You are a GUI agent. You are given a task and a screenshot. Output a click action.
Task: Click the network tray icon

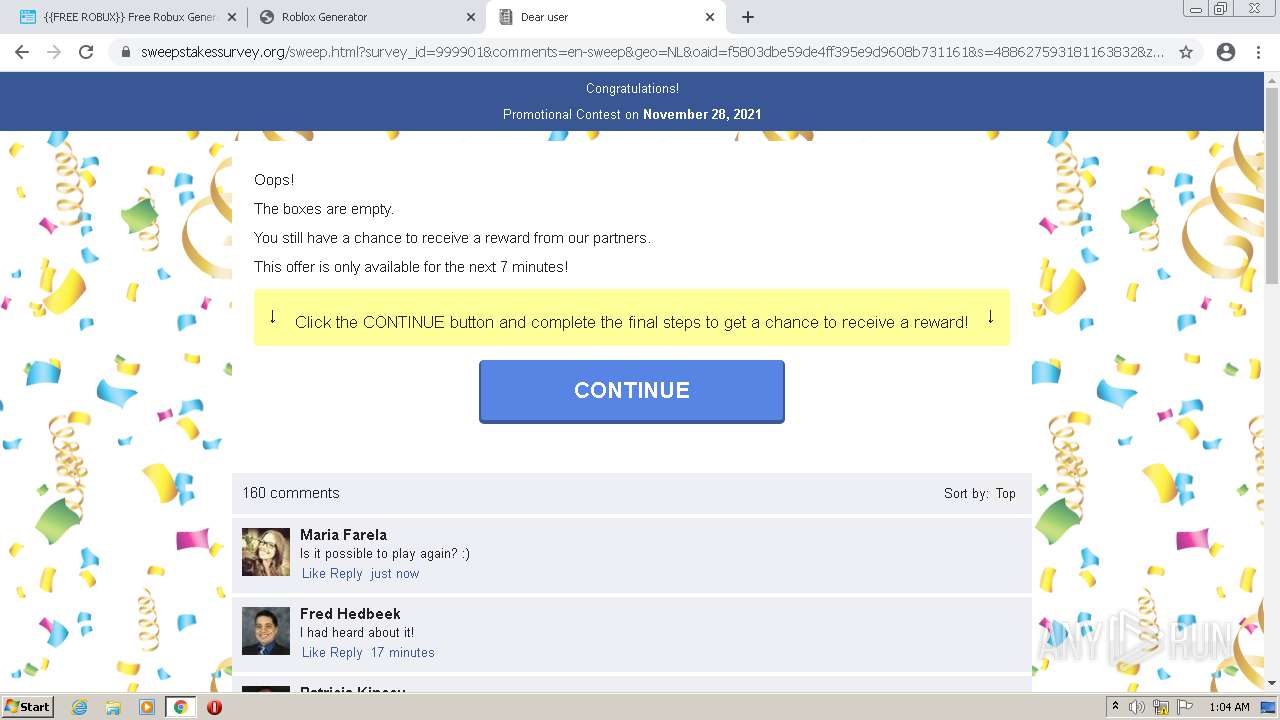pyautogui.click(x=1161, y=707)
